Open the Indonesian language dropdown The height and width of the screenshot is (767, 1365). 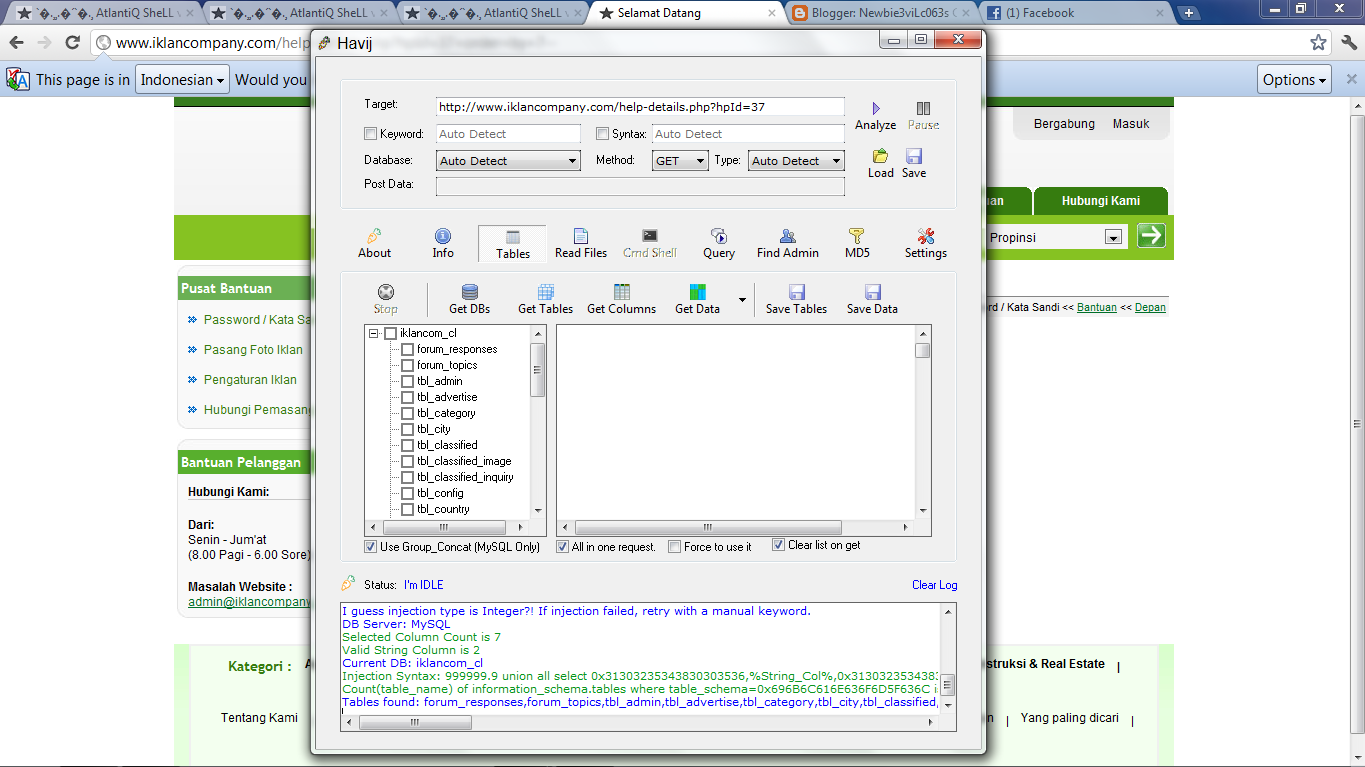pyautogui.click(x=183, y=80)
